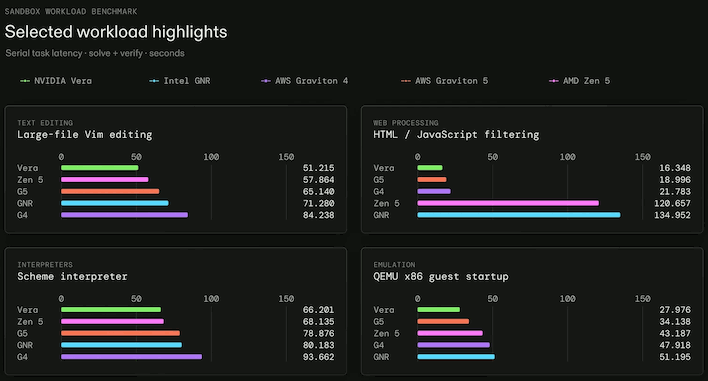This screenshot has height=381, width=708.
Task: Select the Zen 5 bar in Scheme interpreter
Action: (x=112, y=321)
